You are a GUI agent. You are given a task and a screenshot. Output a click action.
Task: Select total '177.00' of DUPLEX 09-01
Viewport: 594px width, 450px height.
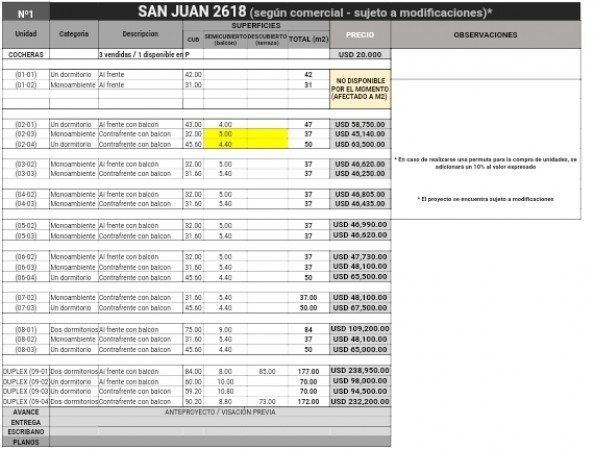point(308,372)
